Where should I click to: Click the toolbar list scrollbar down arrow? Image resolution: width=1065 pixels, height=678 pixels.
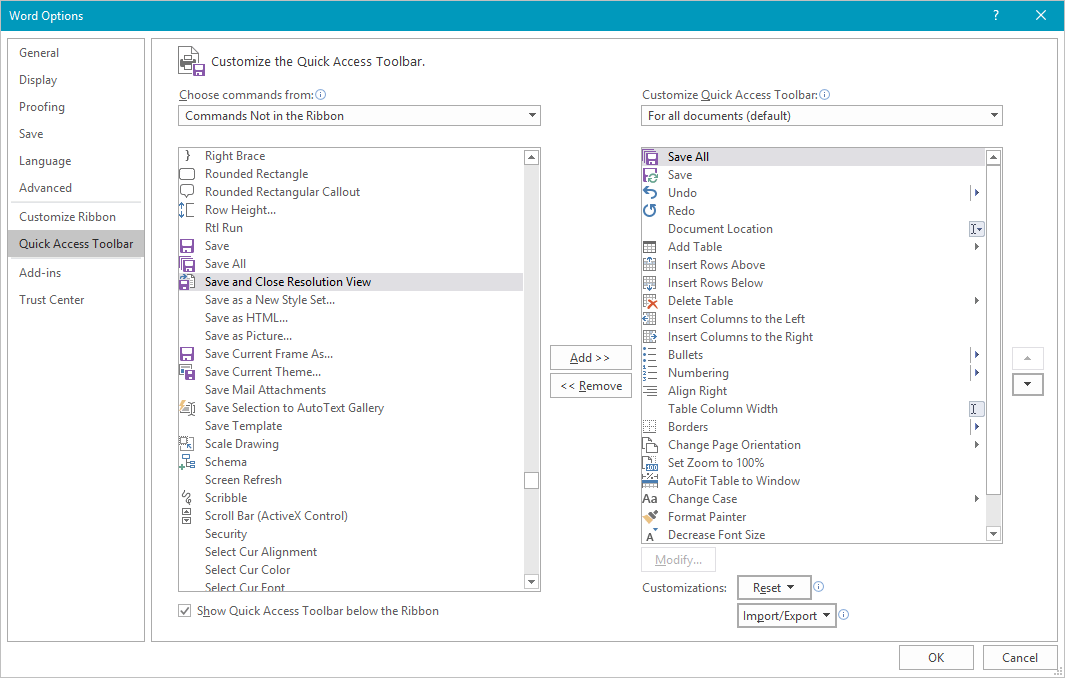coord(993,534)
